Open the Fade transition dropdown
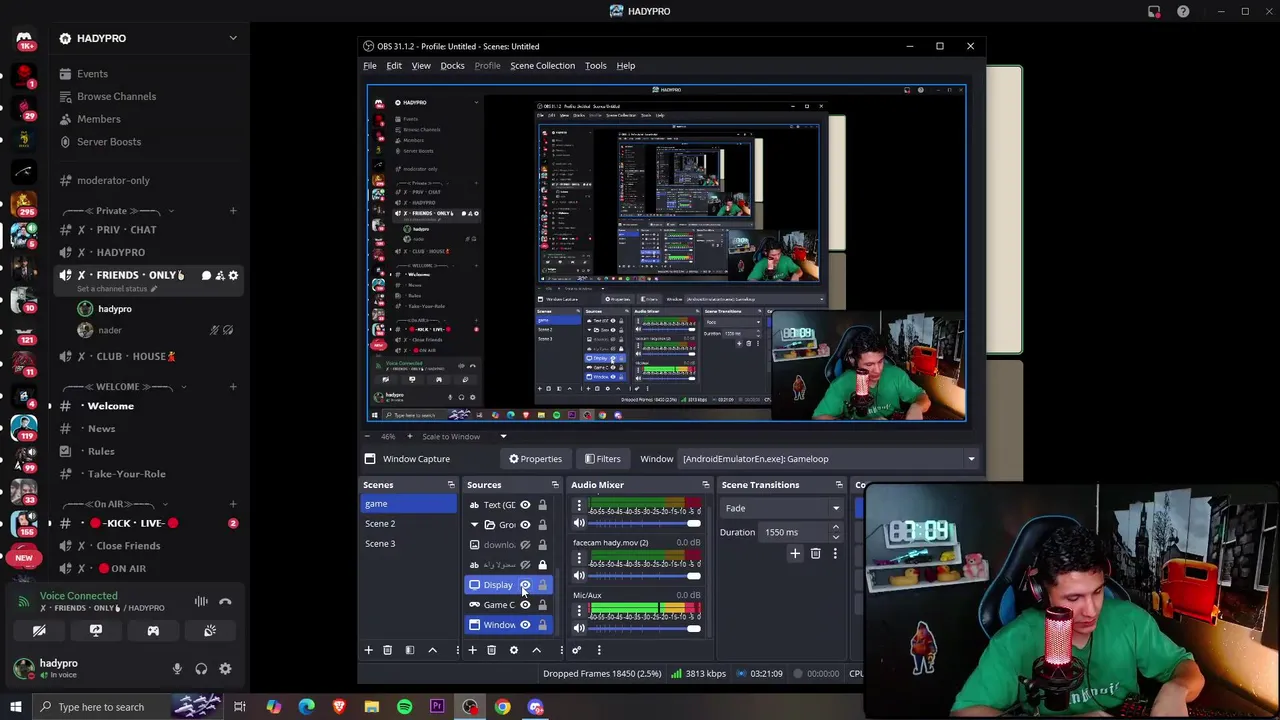The width and height of the screenshot is (1280, 720). [781, 508]
